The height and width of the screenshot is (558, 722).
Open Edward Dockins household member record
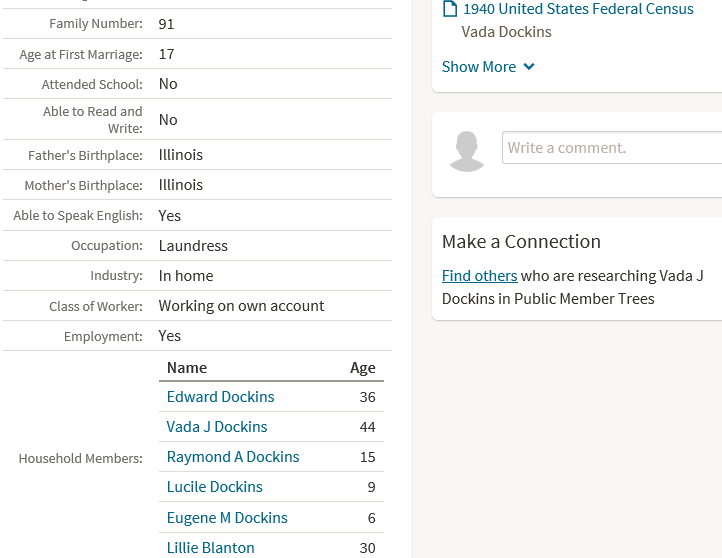click(221, 397)
